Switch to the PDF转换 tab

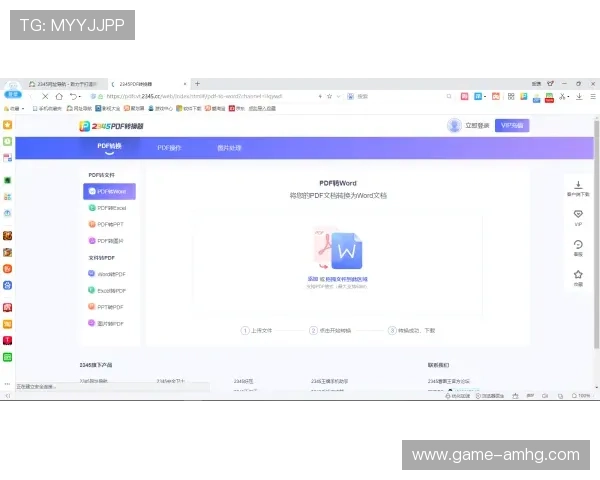tap(109, 147)
